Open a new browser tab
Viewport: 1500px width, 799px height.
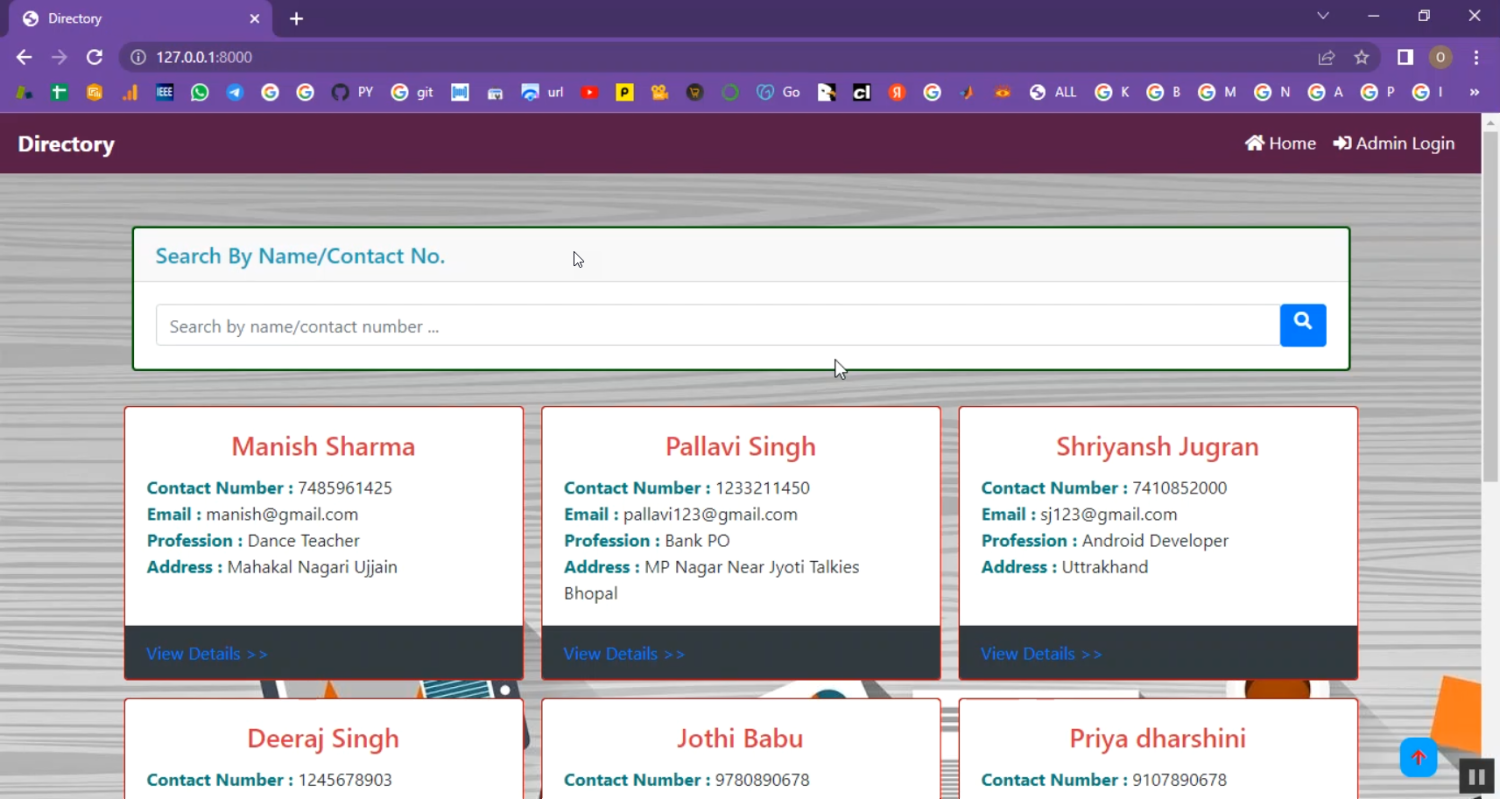tap(296, 19)
